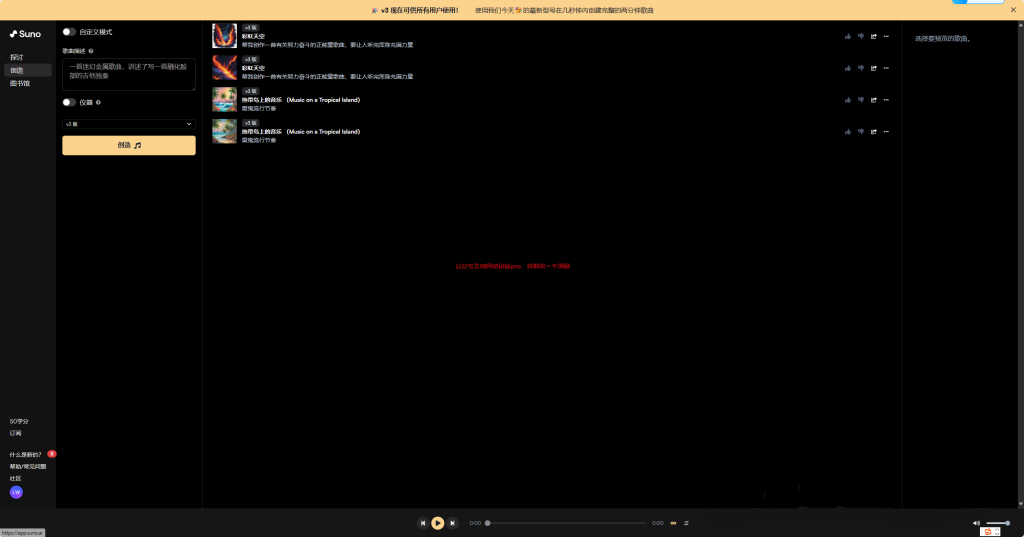Open the 订阅 subscribe link
This screenshot has height=537, width=1024.
coord(16,433)
